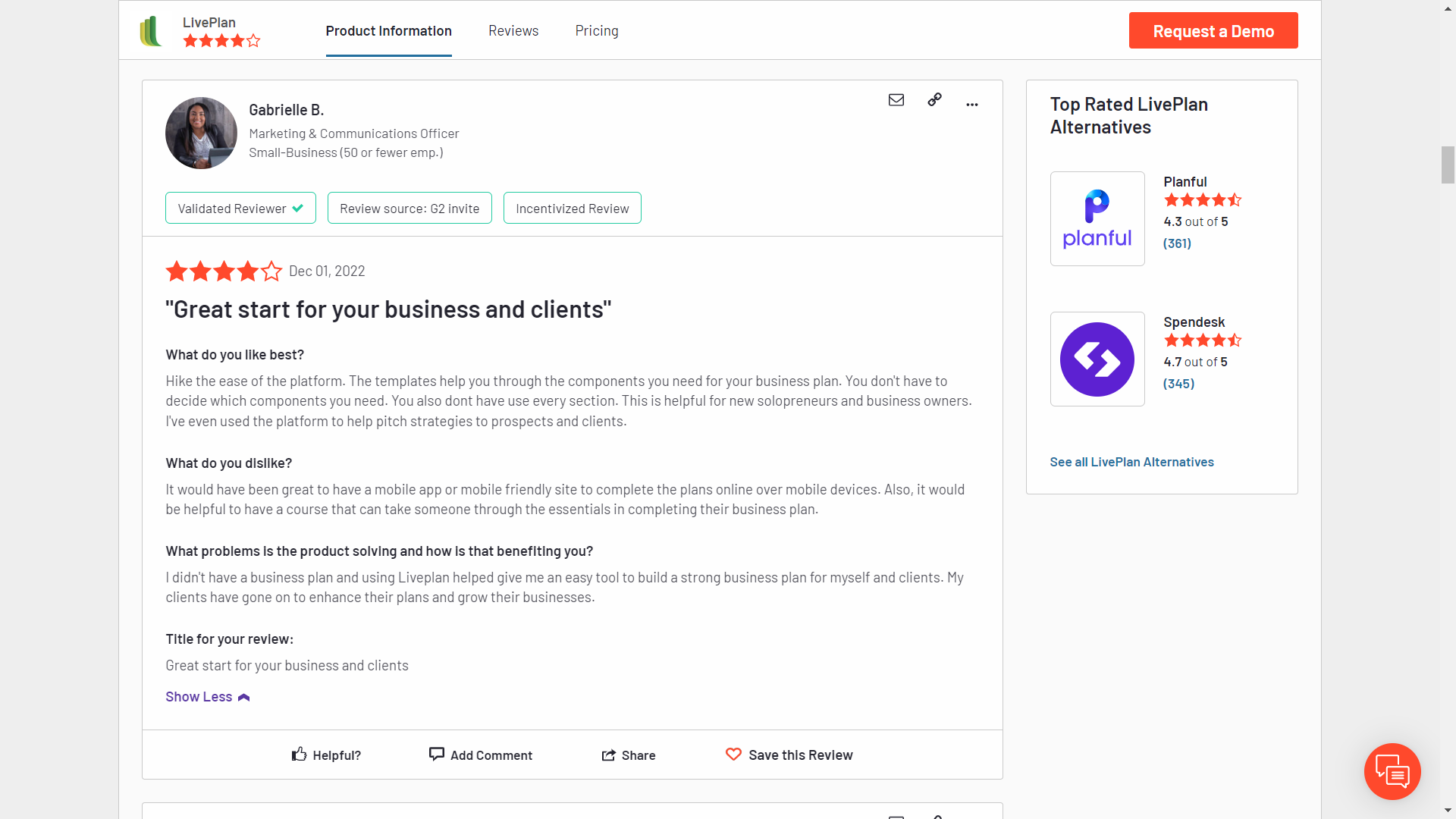Click the email envelope icon on review
The width and height of the screenshot is (1456, 819).
click(896, 100)
